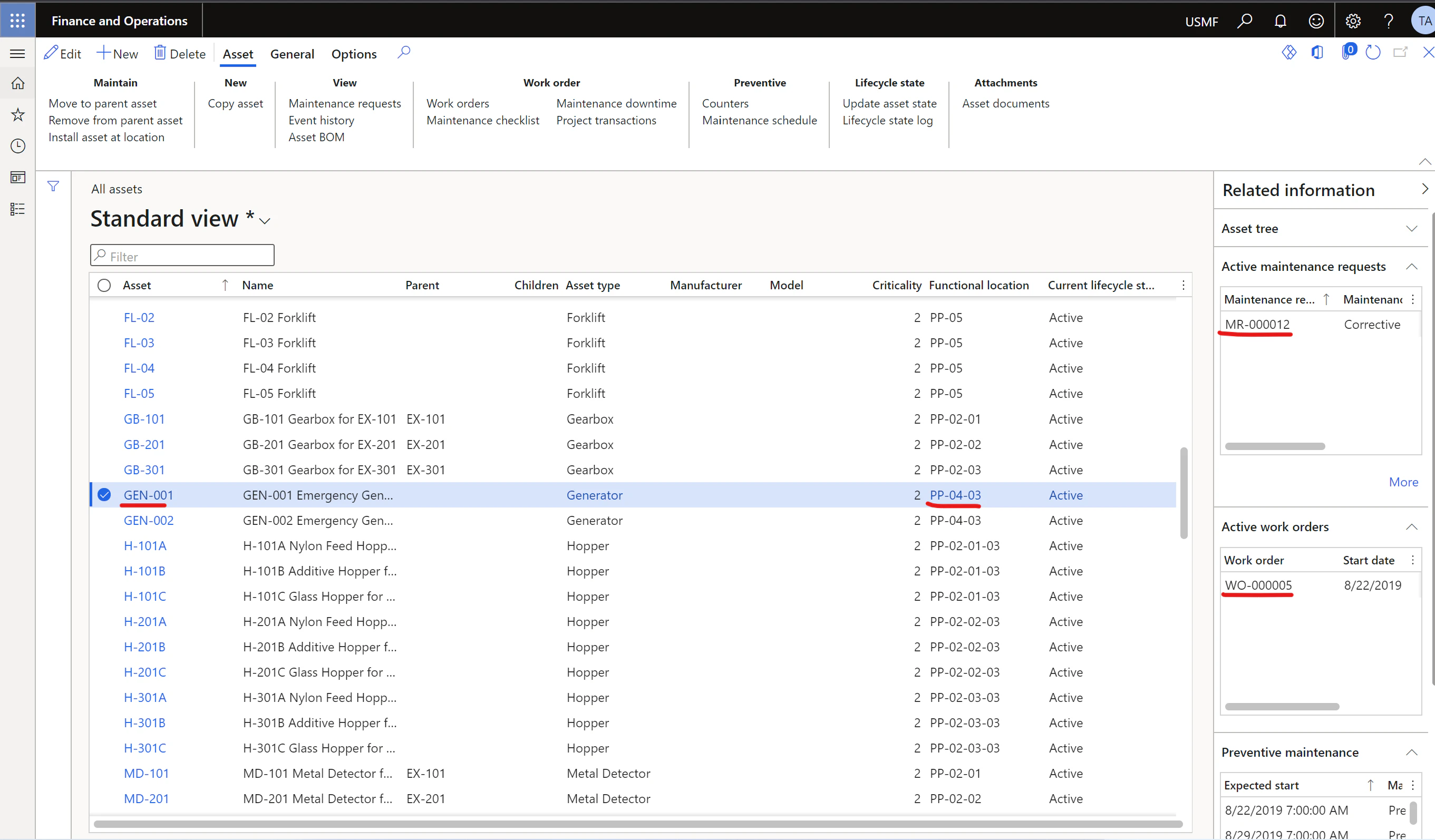Show filters pane funnel icon
1435x840 pixels.
coord(53,186)
